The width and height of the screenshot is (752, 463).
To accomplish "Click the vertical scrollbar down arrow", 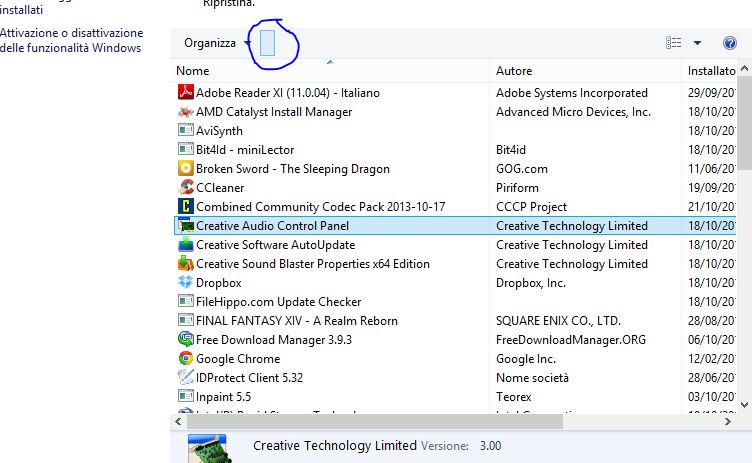I will (x=744, y=405).
